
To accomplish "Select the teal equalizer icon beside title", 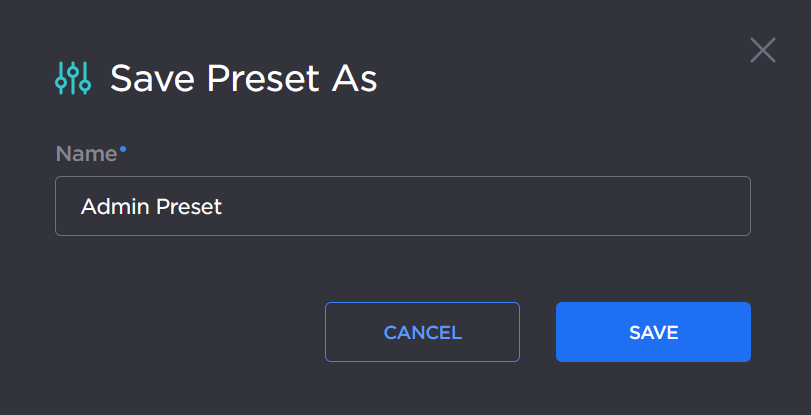I will click(x=73, y=77).
